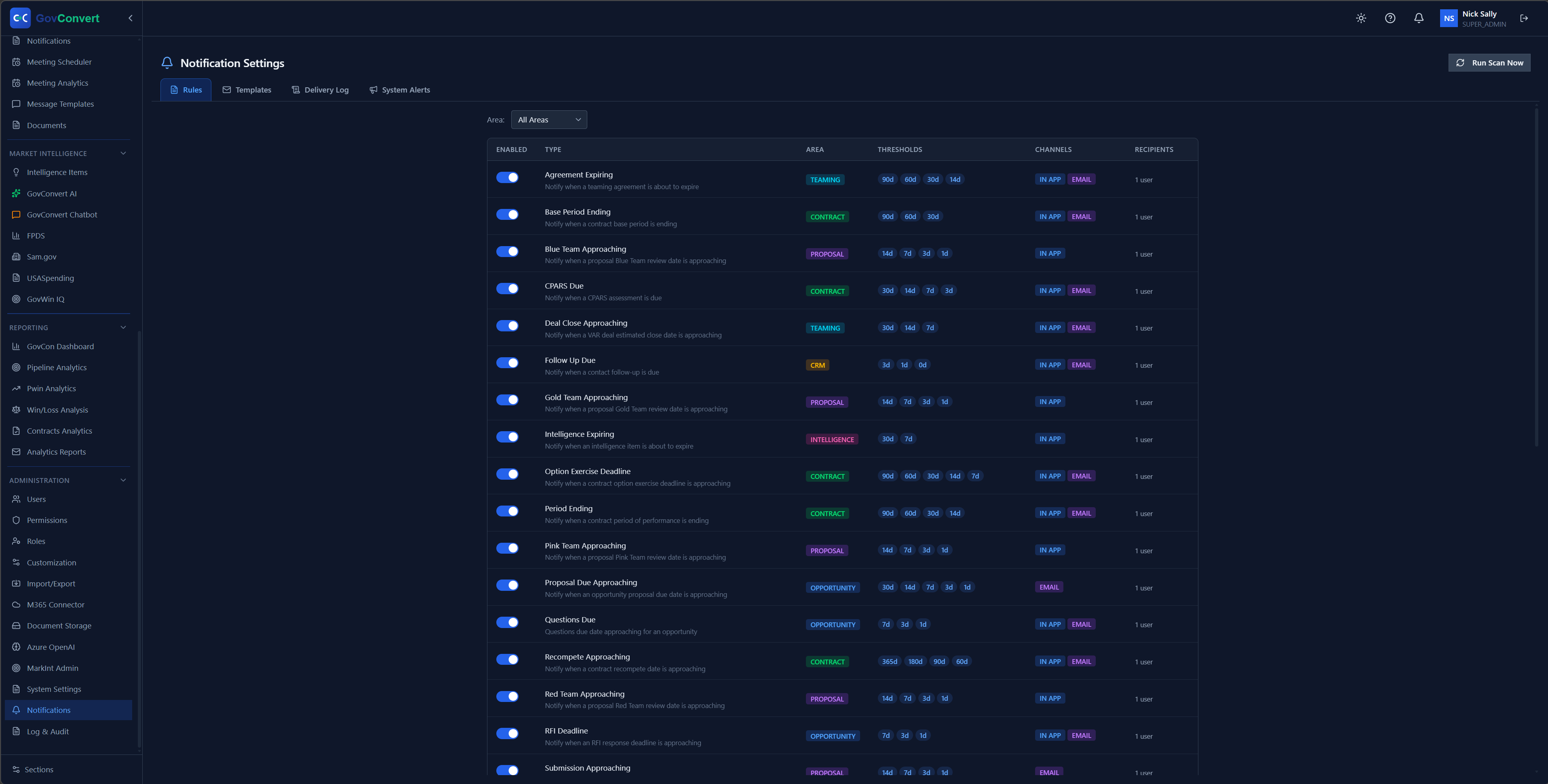Image resolution: width=1548 pixels, height=784 pixels.
Task: Toggle the Follow Up Due rule
Action: click(507, 363)
